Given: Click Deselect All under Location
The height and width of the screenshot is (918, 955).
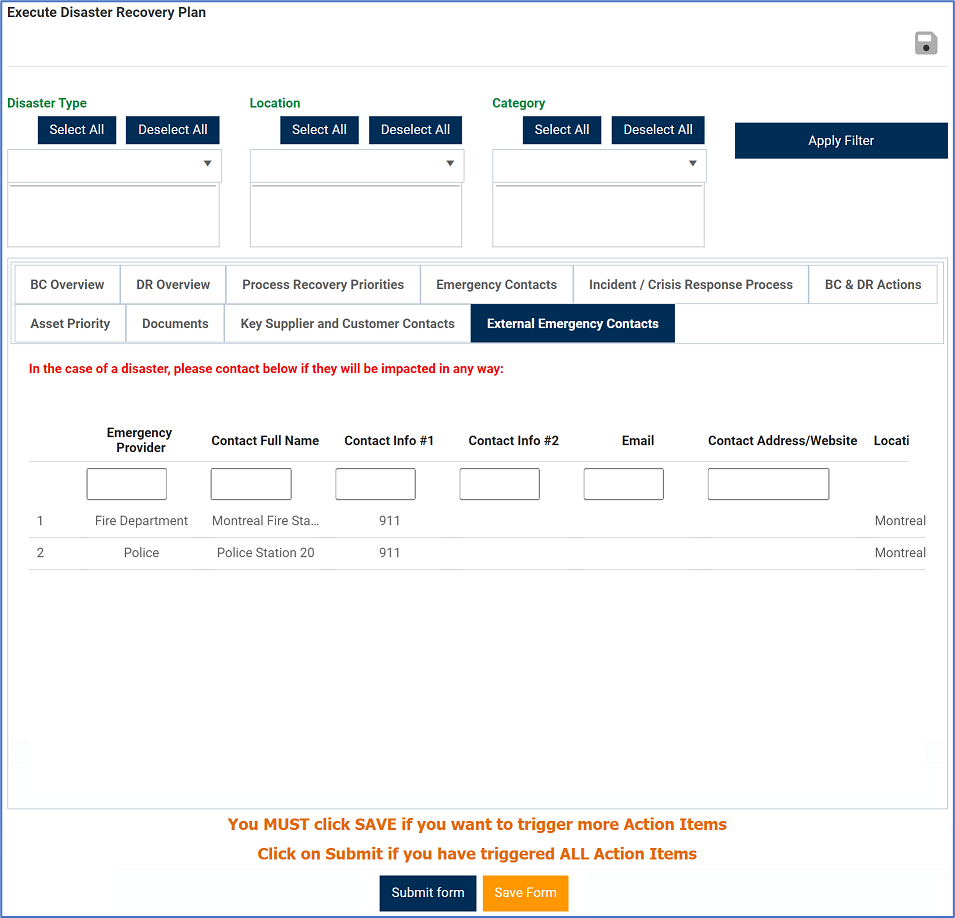Looking at the screenshot, I should pyautogui.click(x=415, y=130).
